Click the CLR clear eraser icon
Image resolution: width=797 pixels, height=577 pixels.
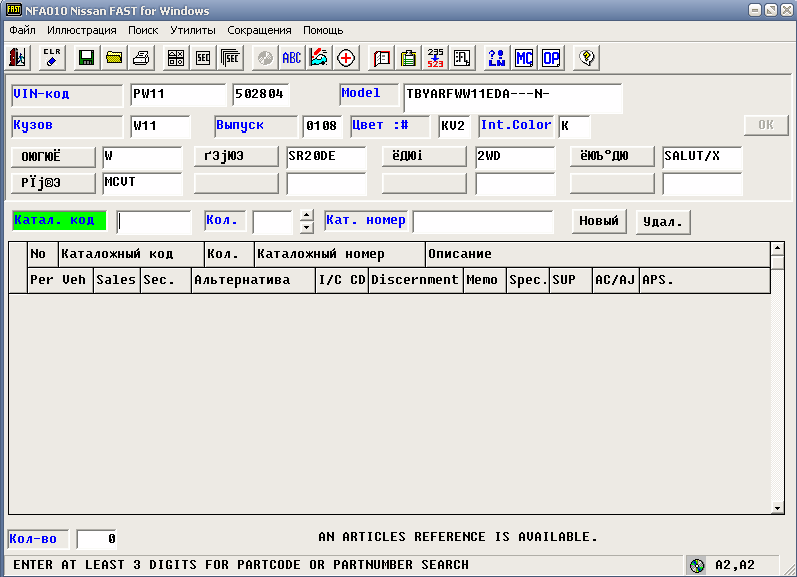[x=53, y=57]
